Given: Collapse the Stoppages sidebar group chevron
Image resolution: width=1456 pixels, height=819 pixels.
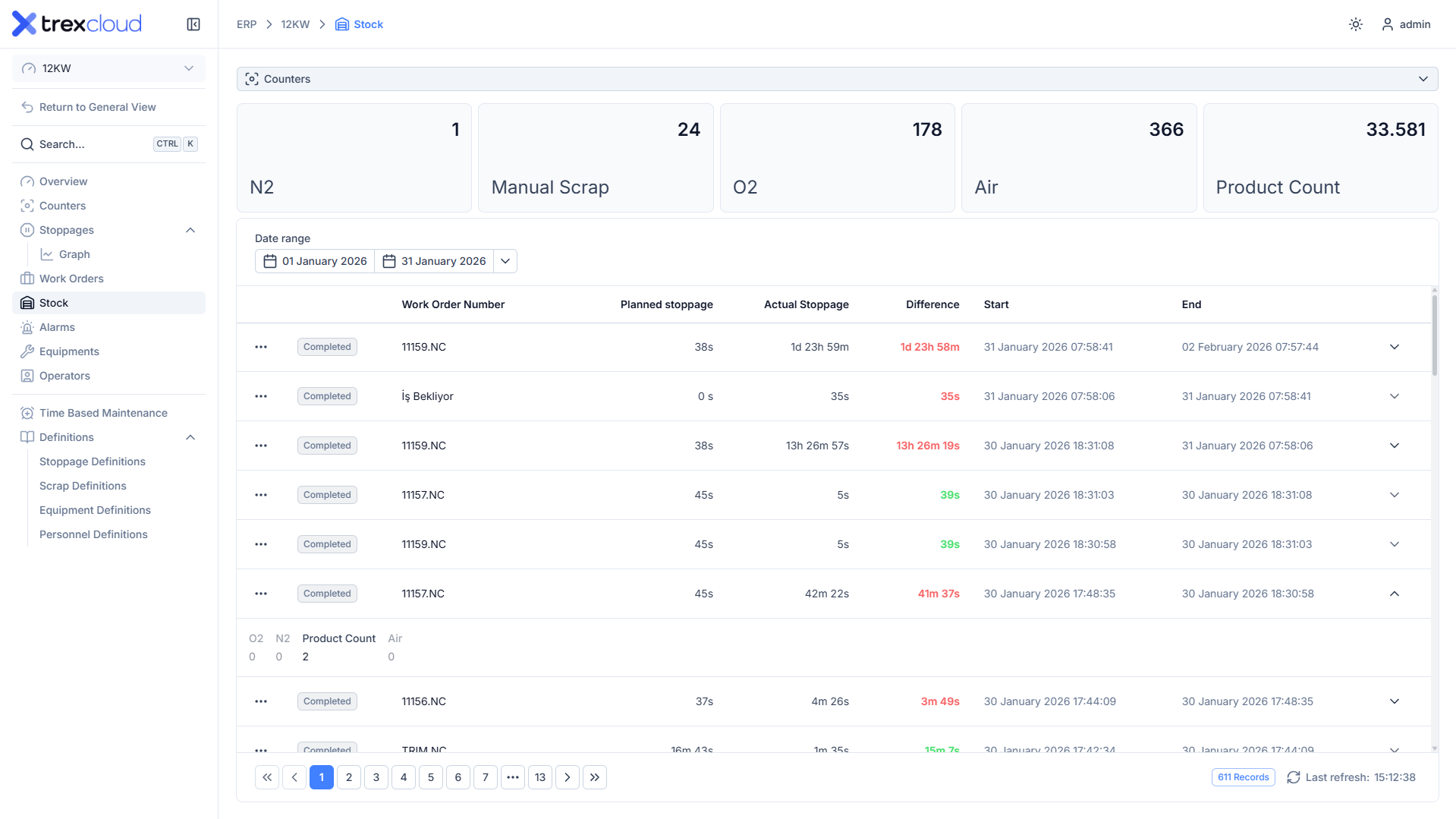Looking at the screenshot, I should pos(190,230).
